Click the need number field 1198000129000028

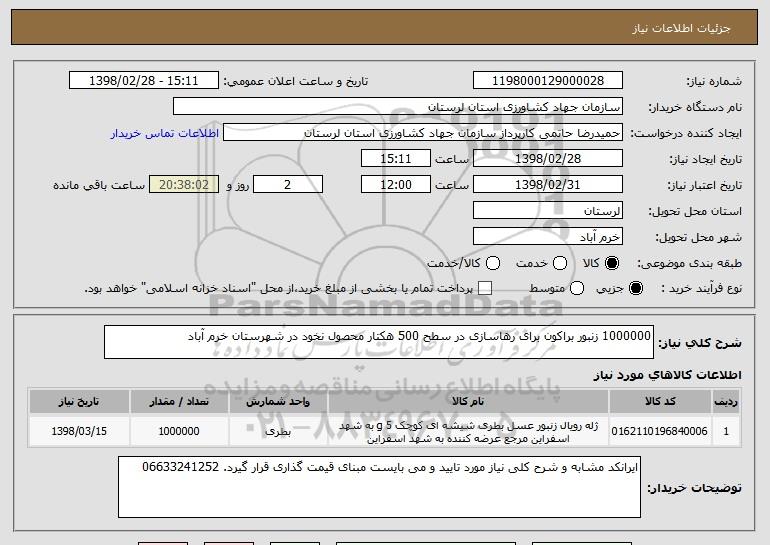click(x=548, y=81)
